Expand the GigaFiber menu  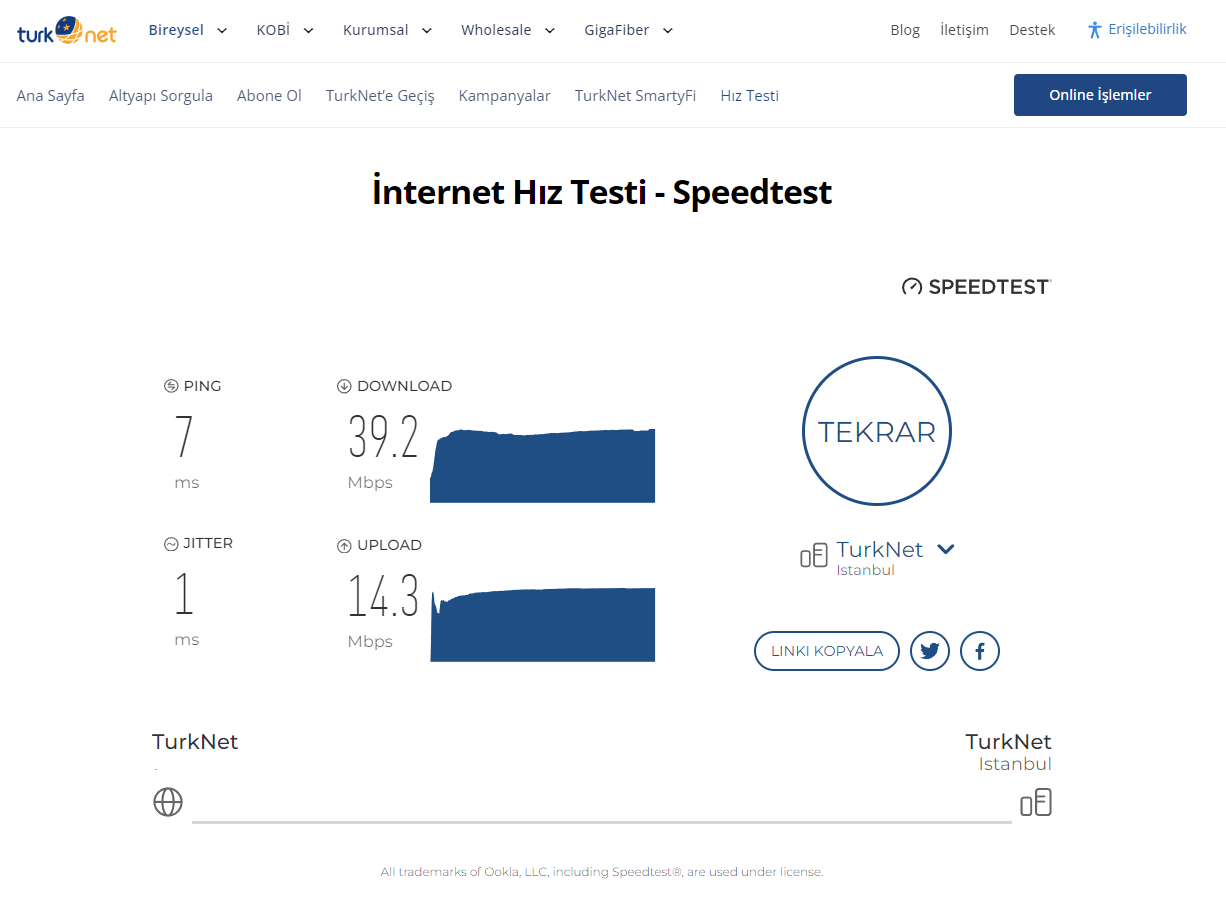pyautogui.click(x=629, y=30)
